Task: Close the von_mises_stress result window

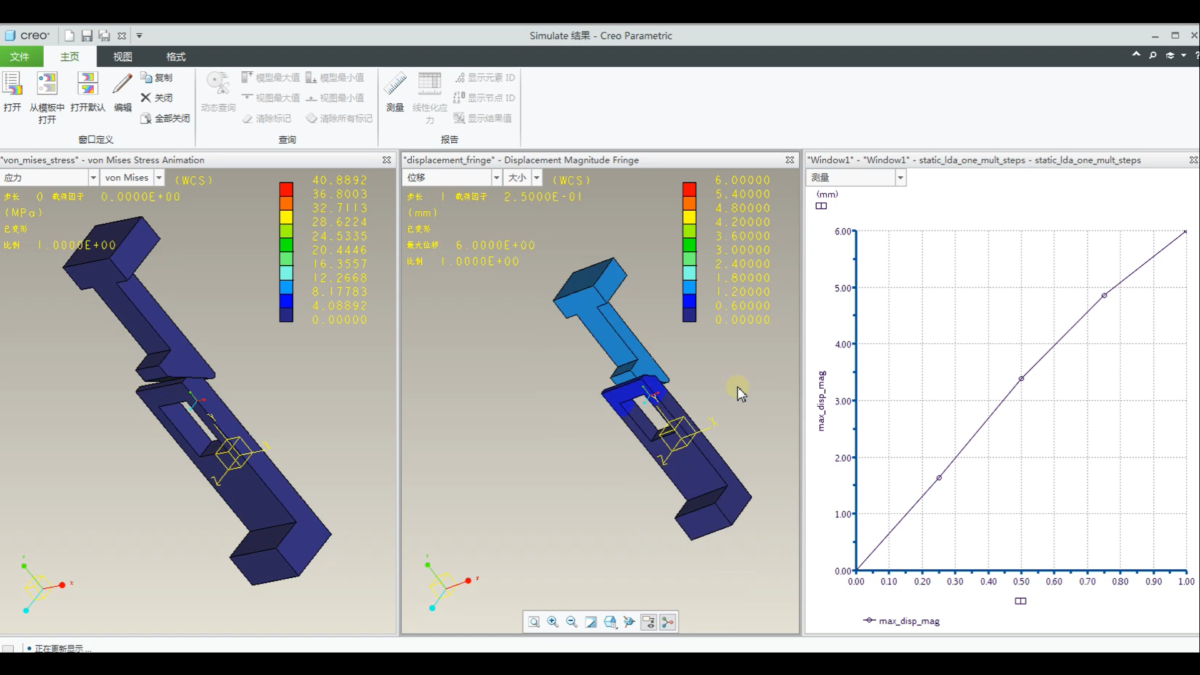Action: 387,160
